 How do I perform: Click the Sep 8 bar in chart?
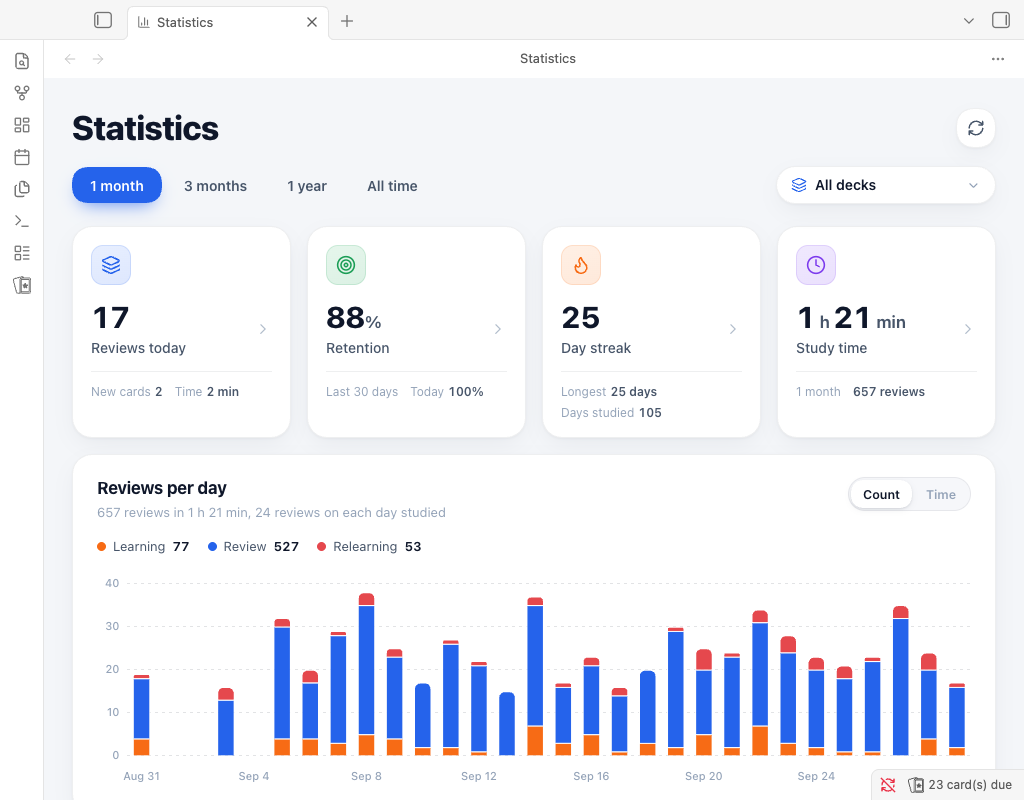coord(366,675)
